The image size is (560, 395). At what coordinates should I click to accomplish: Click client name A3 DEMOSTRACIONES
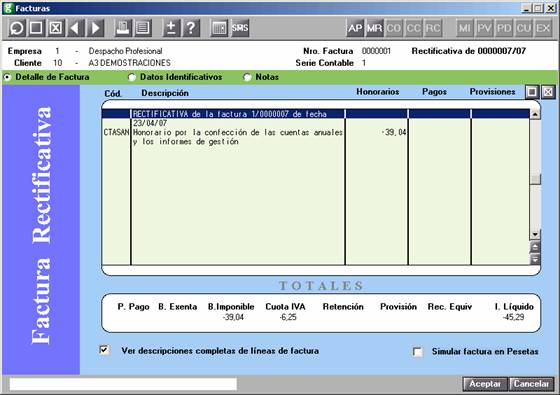click(130, 63)
